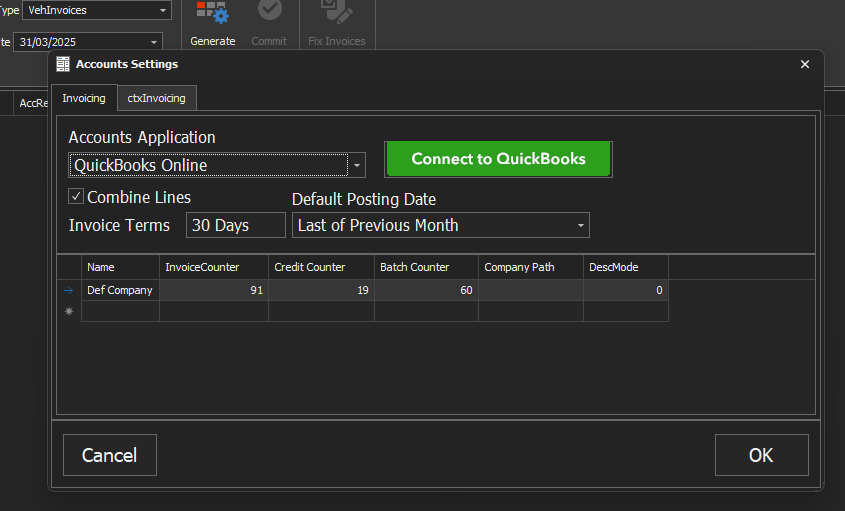Open the VehInvoices type dropdown
This screenshot has height=511, width=845.
(163, 10)
